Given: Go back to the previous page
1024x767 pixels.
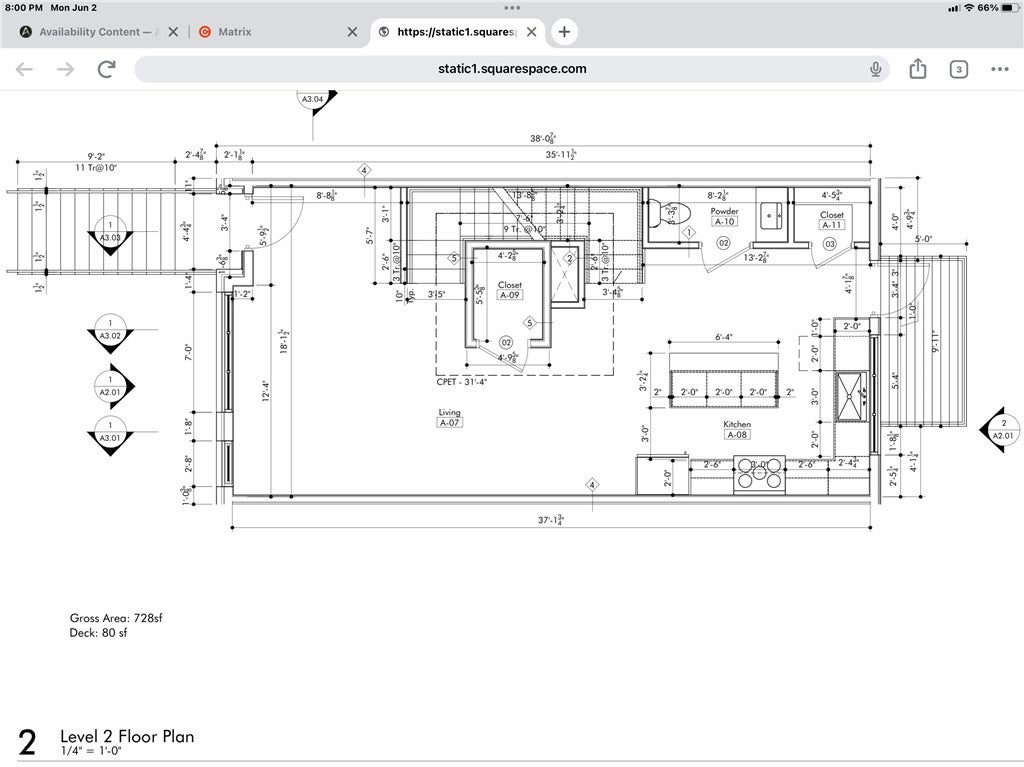Looking at the screenshot, I should pyautogui.click(x=24, y=69).
